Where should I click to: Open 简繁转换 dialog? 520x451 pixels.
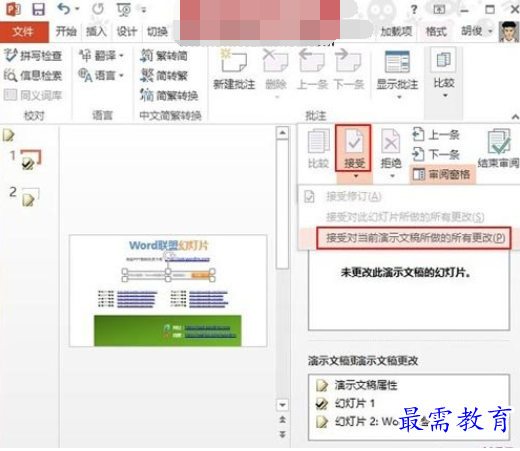point(169,96)
